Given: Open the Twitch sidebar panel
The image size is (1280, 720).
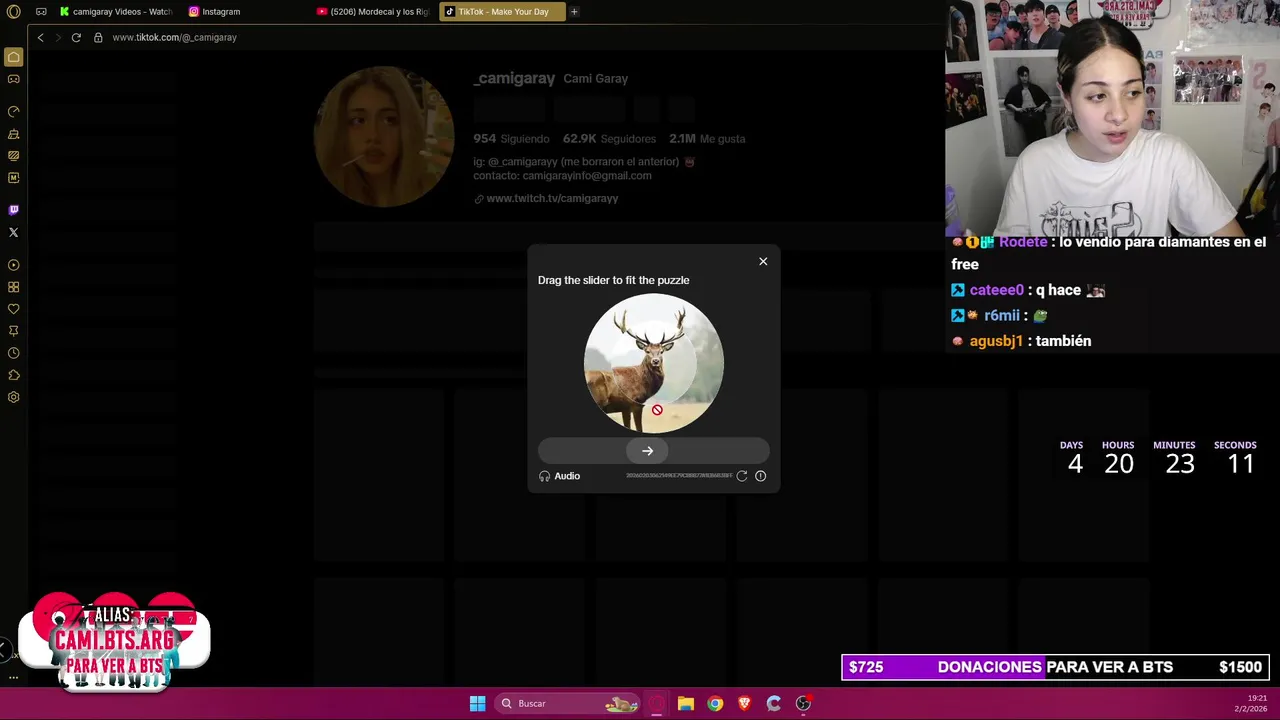Looking at the screenshot, I should point(13,210).
